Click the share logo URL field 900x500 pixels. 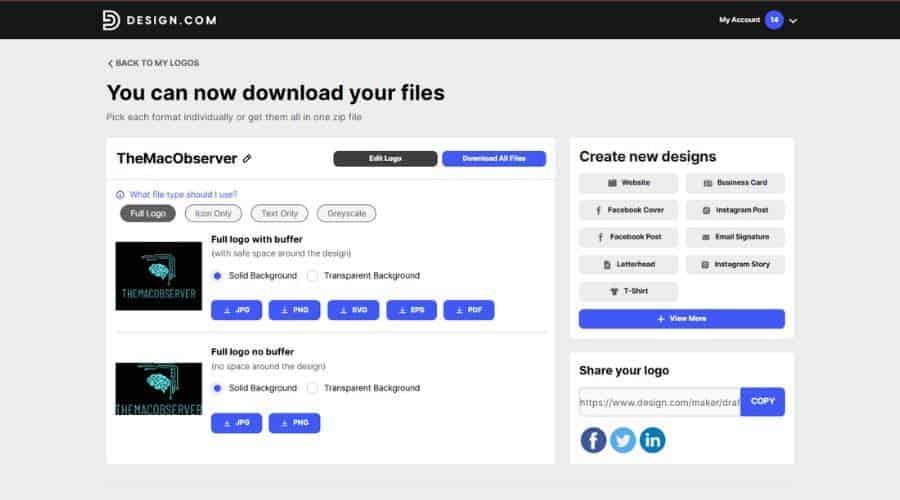660,402
